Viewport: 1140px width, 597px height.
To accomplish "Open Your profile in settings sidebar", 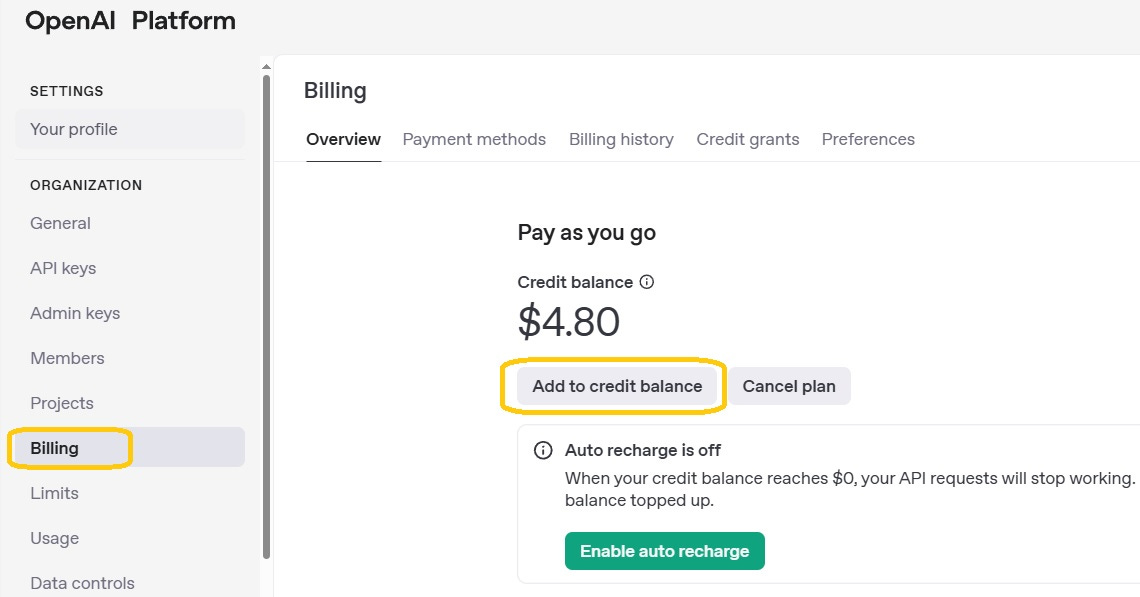I will (x=130, y=129).
